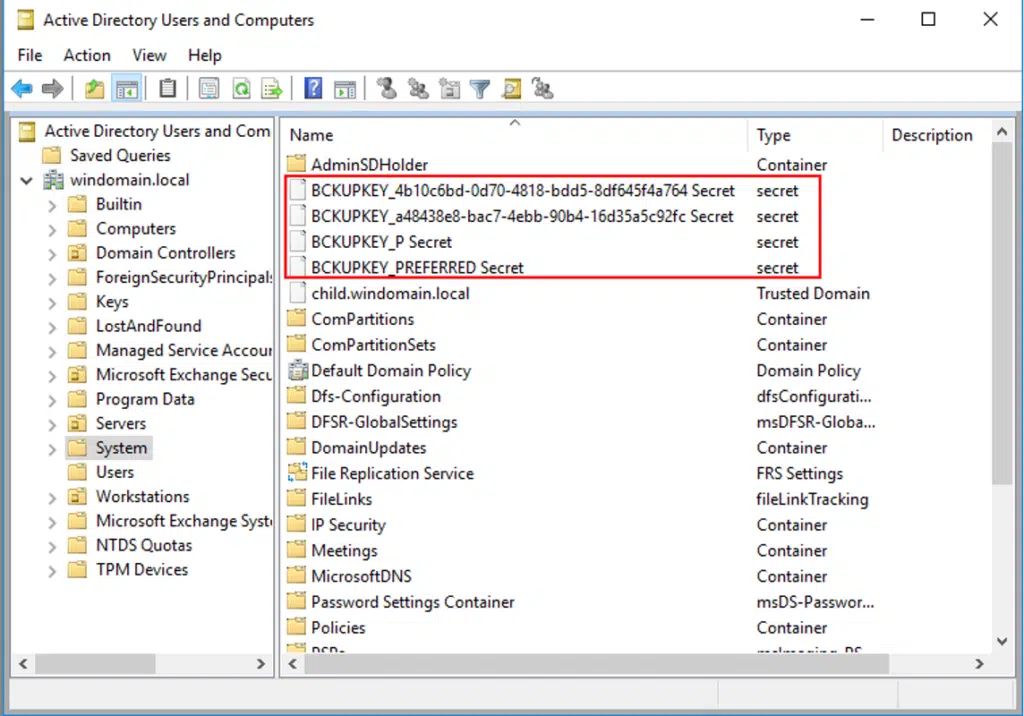Click the BCKUPKEY_P Secret document icon
Viewport: 1024px width, 716px height.
pyautogui.click(x=298, y=242)
